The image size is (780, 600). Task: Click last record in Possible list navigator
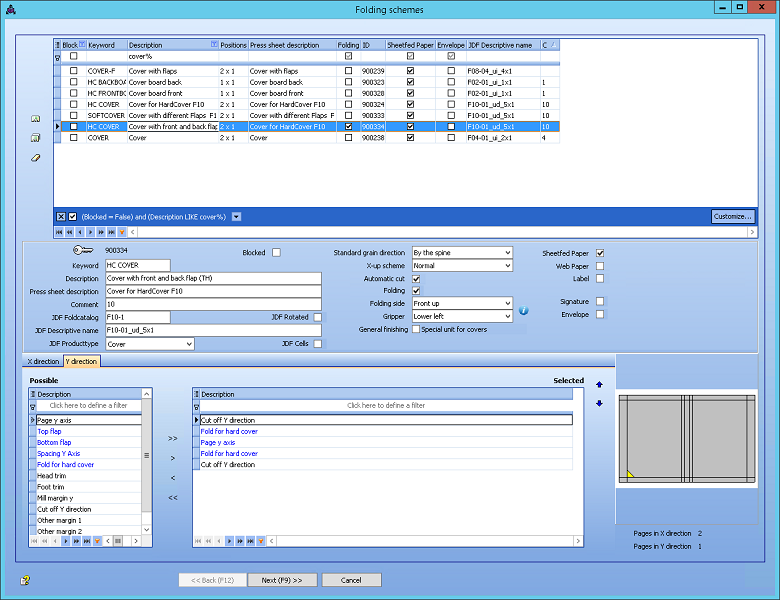pyautogui.click(x=87, y=541)
